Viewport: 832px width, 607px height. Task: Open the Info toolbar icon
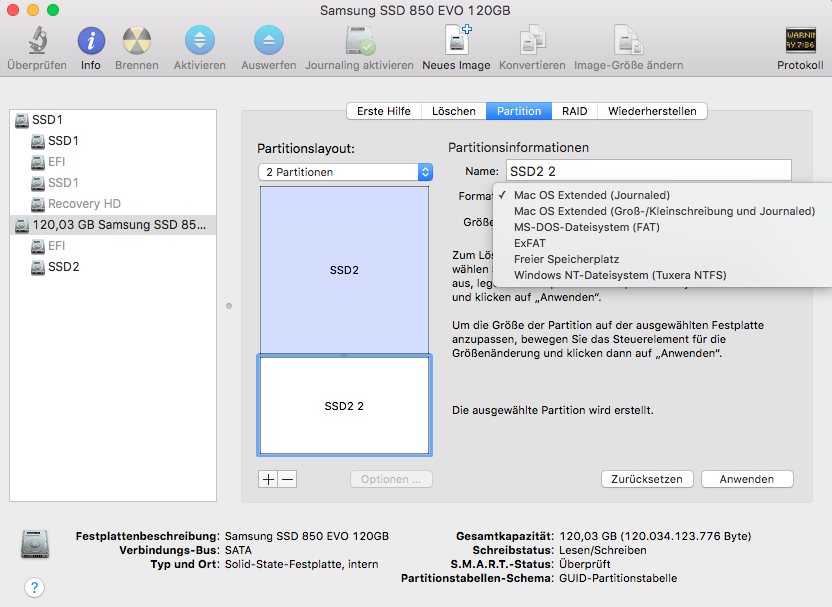tap(91, 41)
